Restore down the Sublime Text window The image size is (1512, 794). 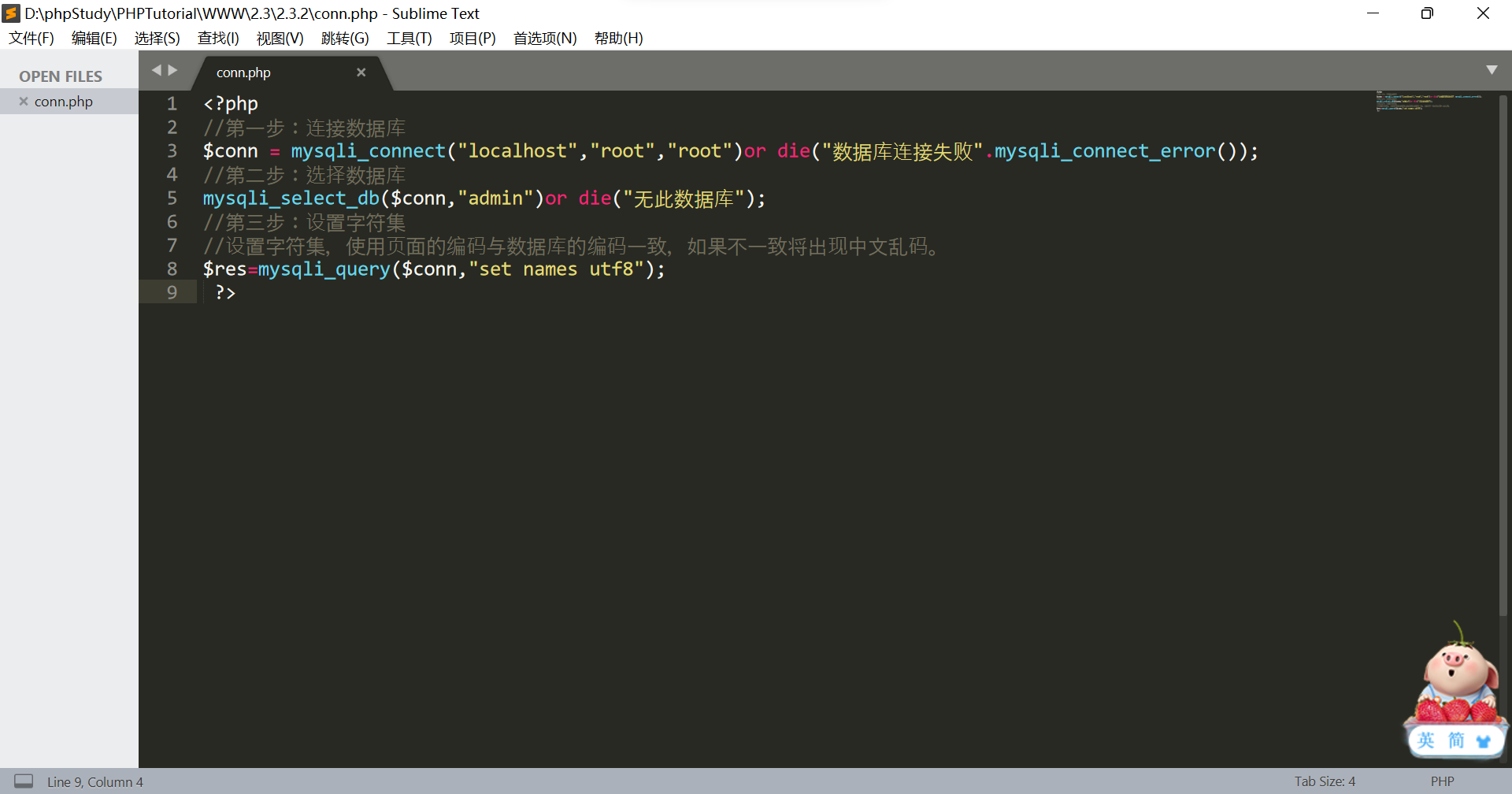[1427, 13]
